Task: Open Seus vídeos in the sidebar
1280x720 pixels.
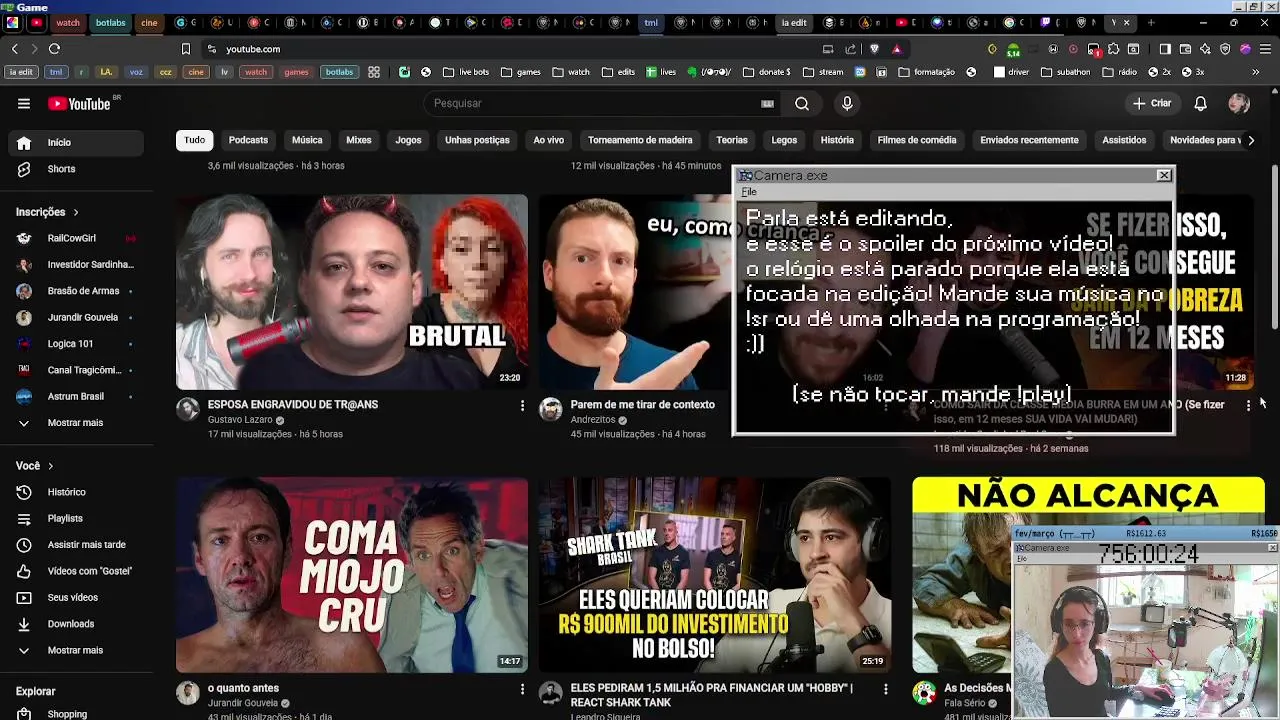Action: 77,597
